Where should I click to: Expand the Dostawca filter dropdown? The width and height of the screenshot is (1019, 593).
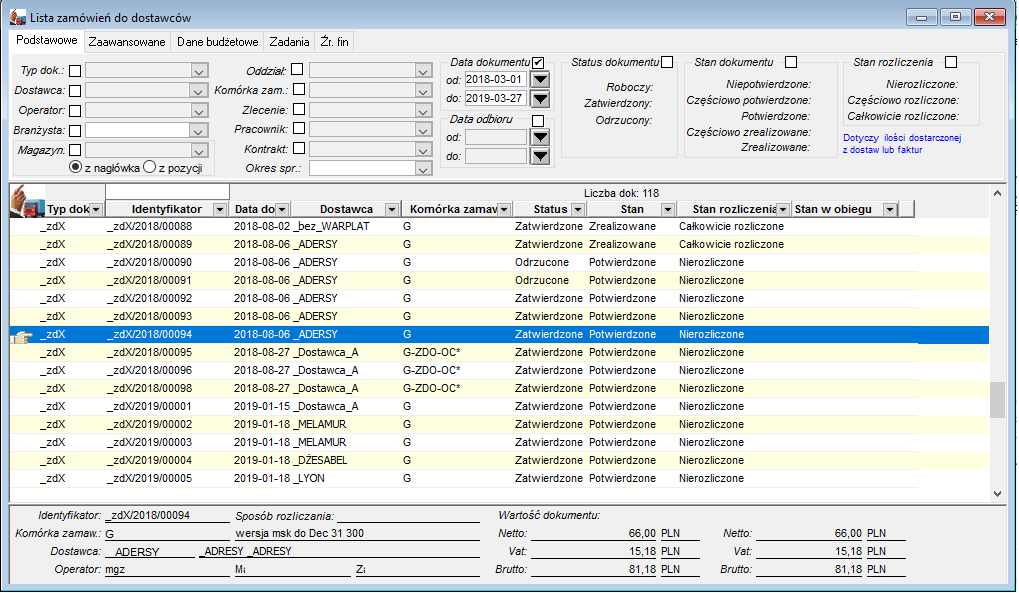coord(199,91)
